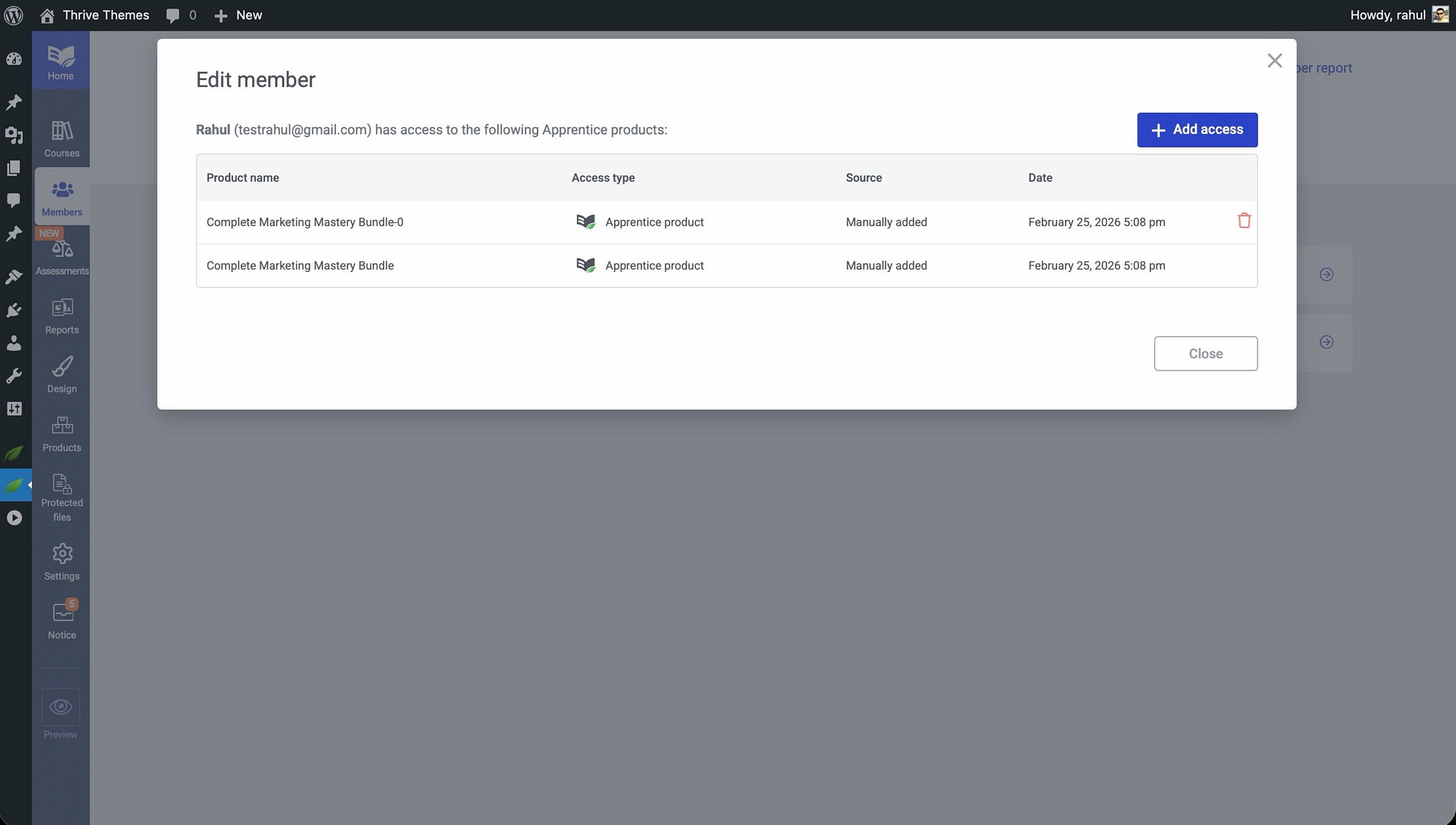The height and width of the screenshot is (825, 1456).
Task: Go to Members in sidebar
Action: pos(62,198)
